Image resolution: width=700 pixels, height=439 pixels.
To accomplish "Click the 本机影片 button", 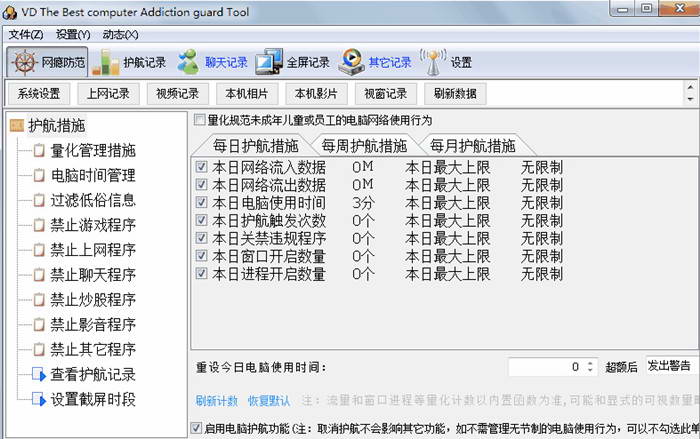I will (x=316, y=94).
